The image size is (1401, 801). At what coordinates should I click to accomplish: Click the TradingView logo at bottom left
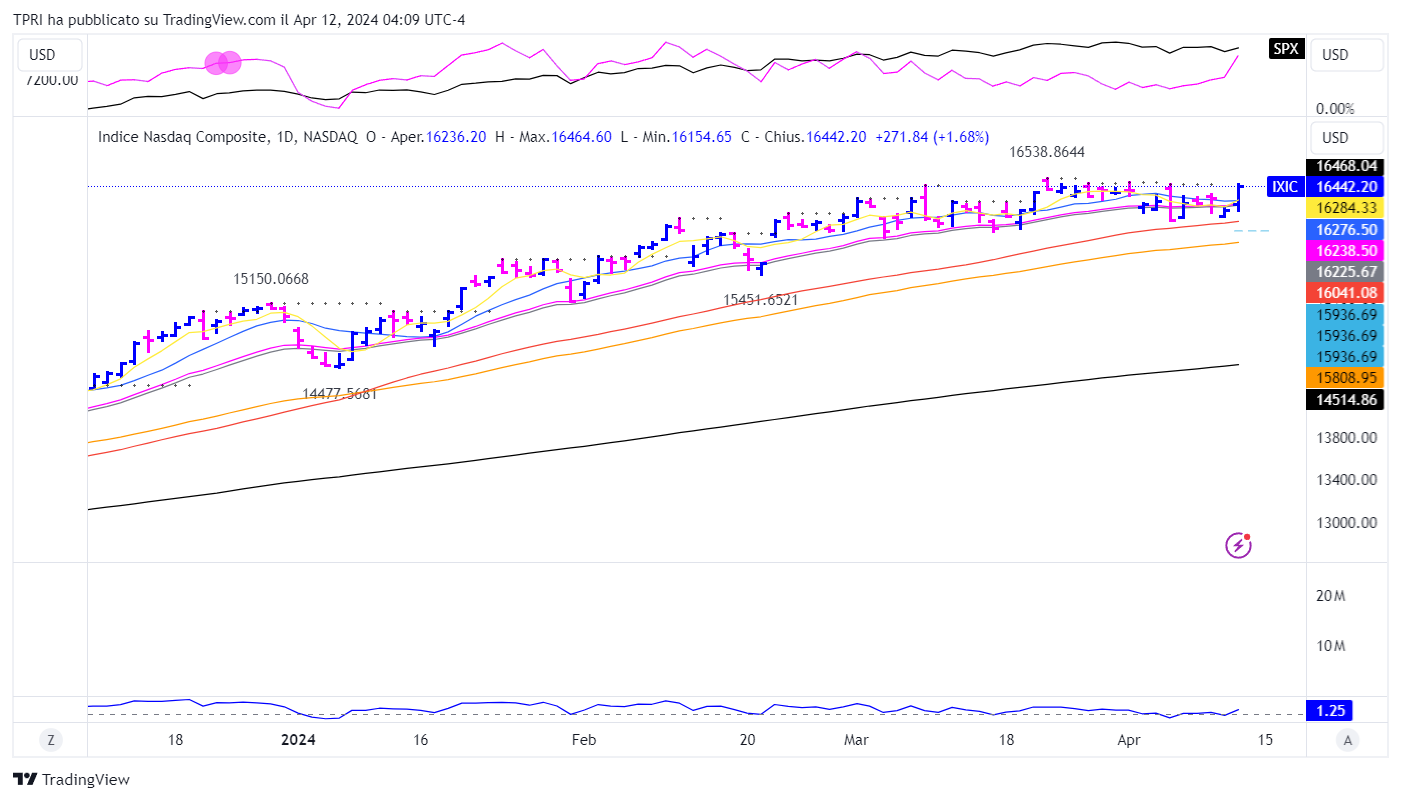tap(71, 779)
